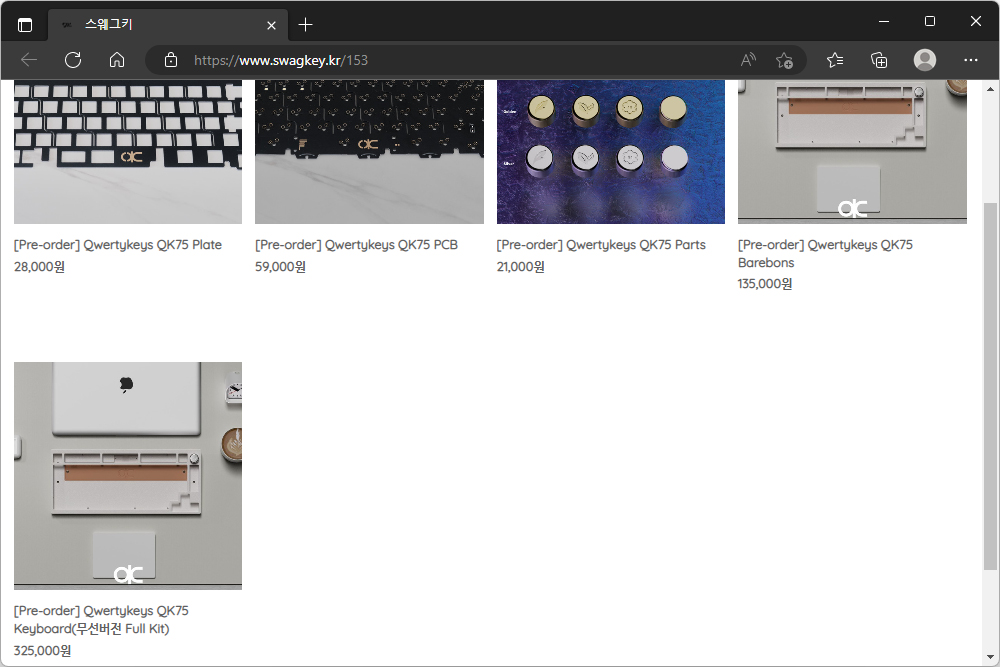The height and width of the screenshot is (667, 1000).
Task: Maximize the browser window
Action: (930, 21)
